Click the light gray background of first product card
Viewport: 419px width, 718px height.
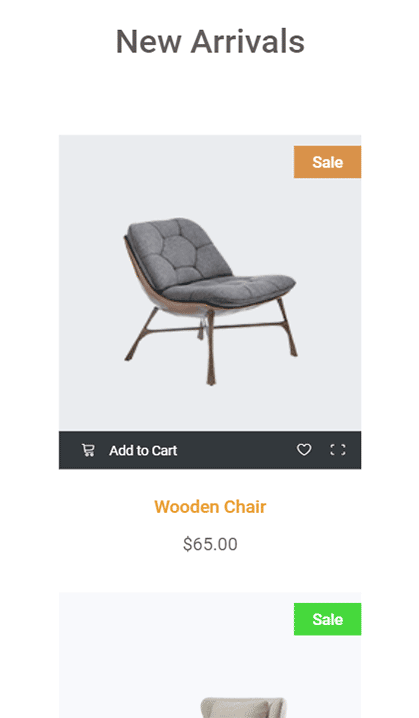[x=92, y=183]
